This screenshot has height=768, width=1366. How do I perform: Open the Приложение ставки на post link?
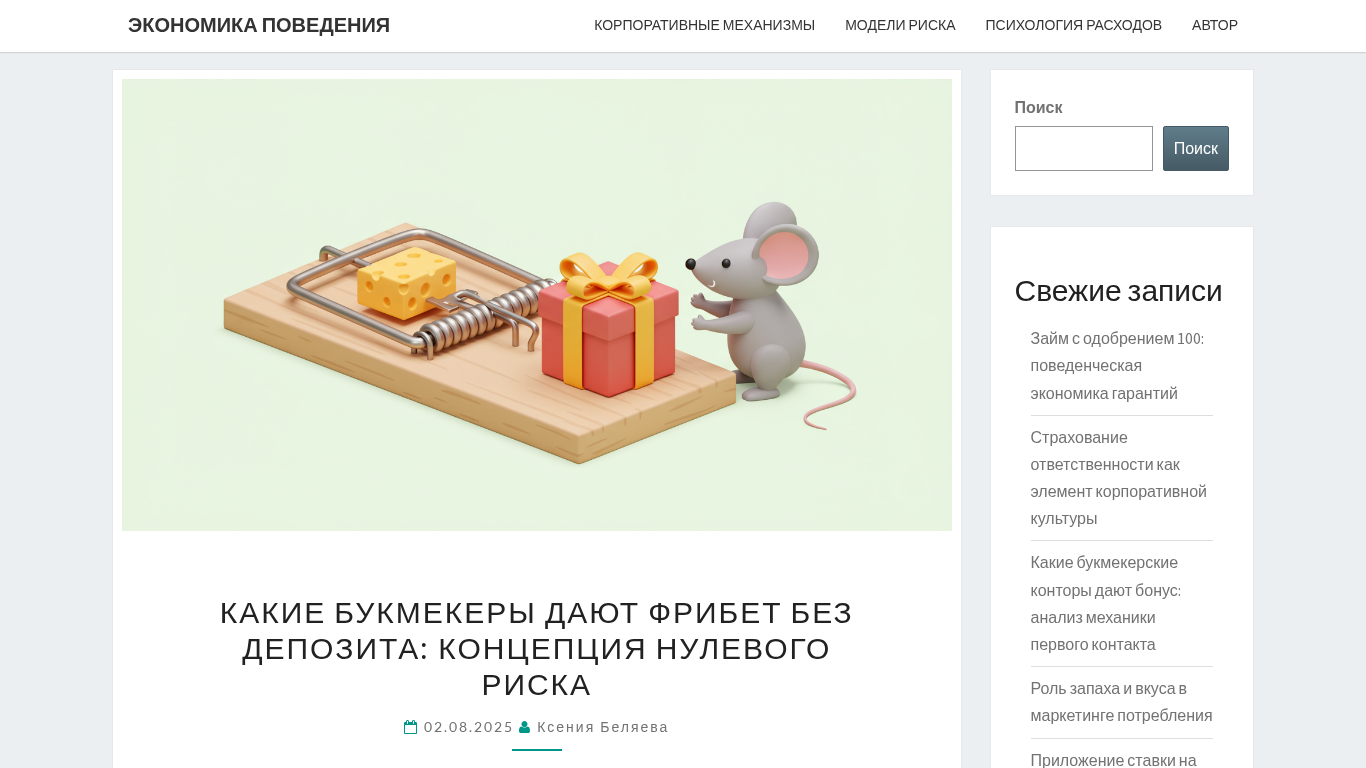point(1113,759)
